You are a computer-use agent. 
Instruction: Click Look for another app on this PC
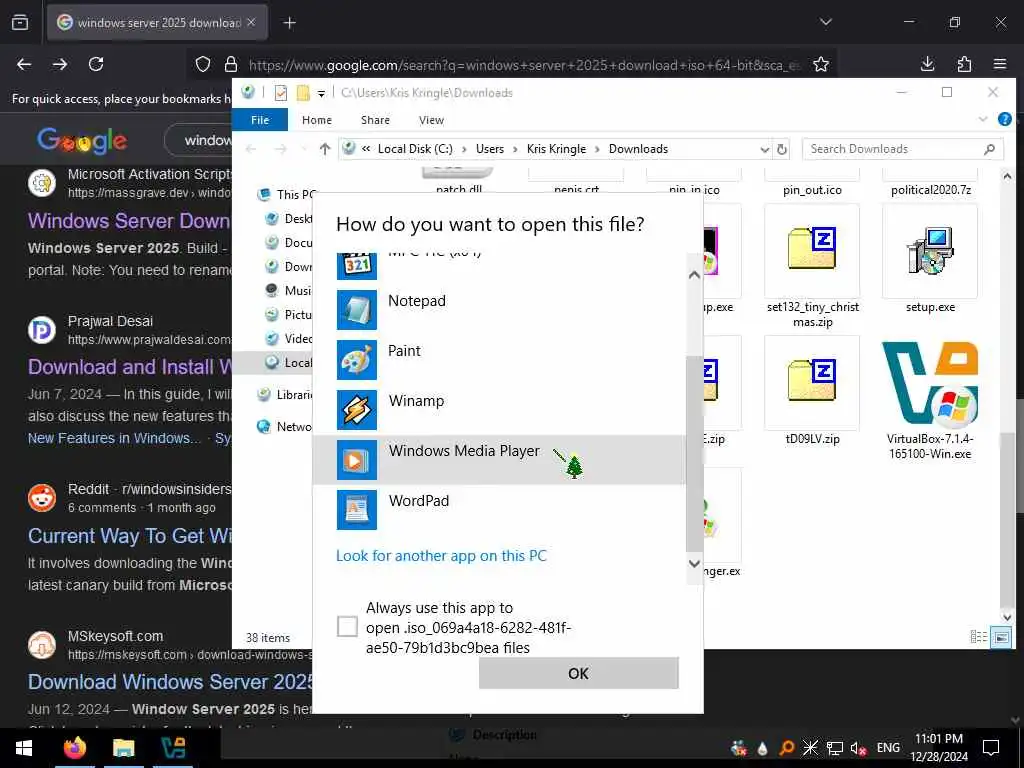pos(441,556)
